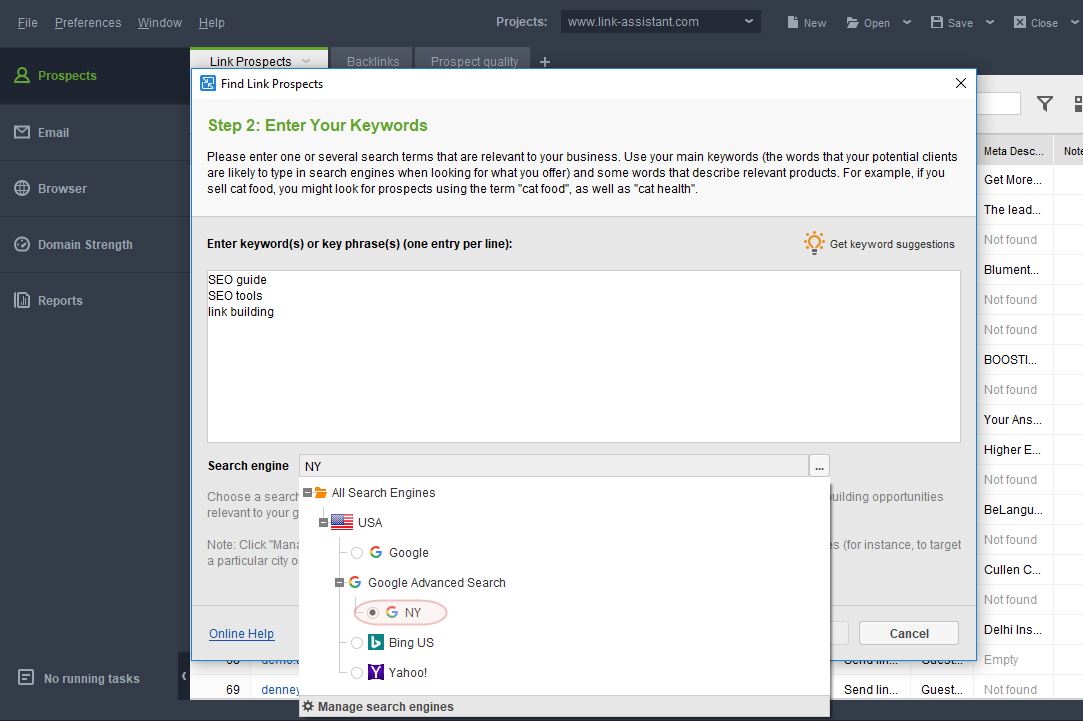Viewport: 1083px width, 721px height.
Task: Open the Window menu
Action: (x=160, y=23)
